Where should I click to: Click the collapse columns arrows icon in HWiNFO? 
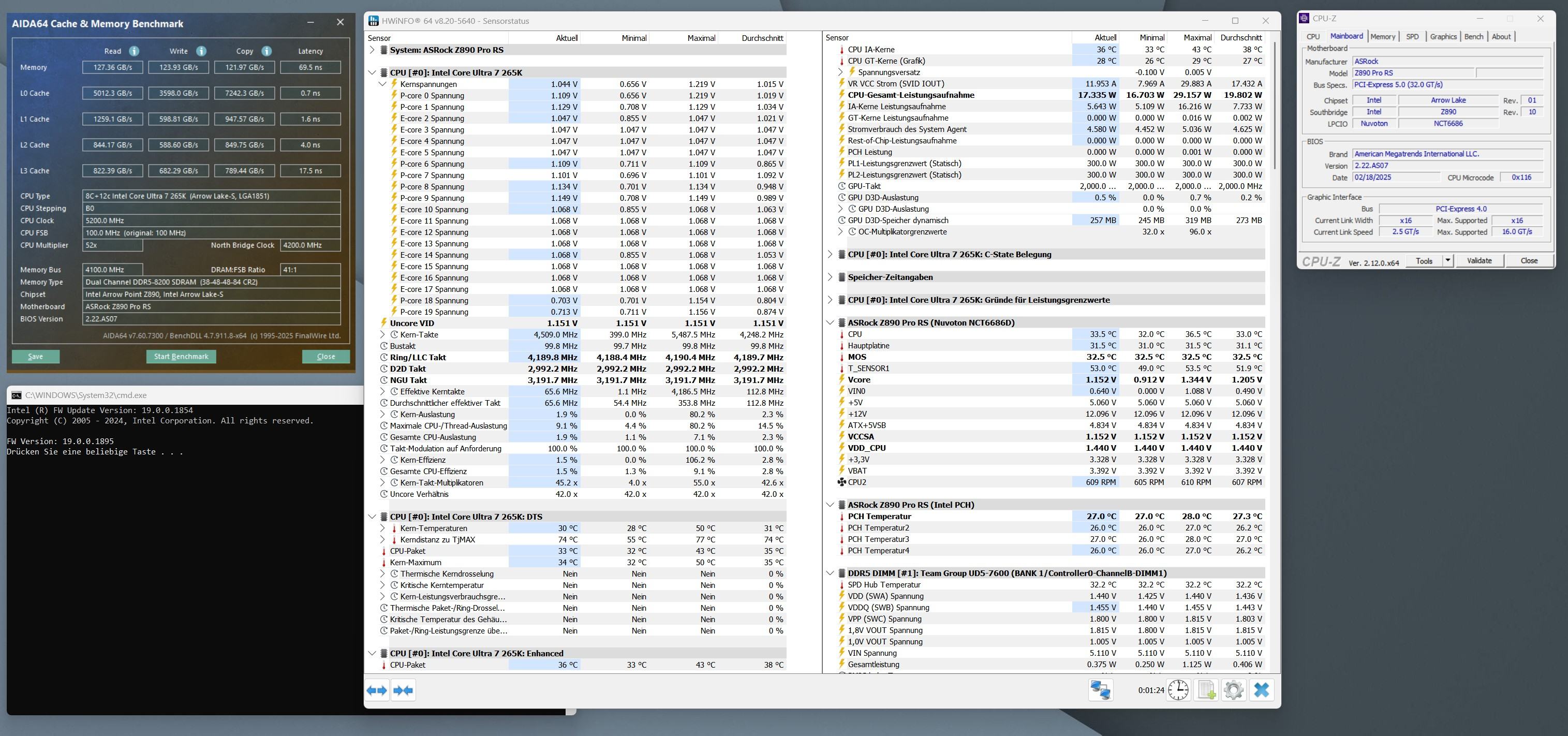[404, 690]
